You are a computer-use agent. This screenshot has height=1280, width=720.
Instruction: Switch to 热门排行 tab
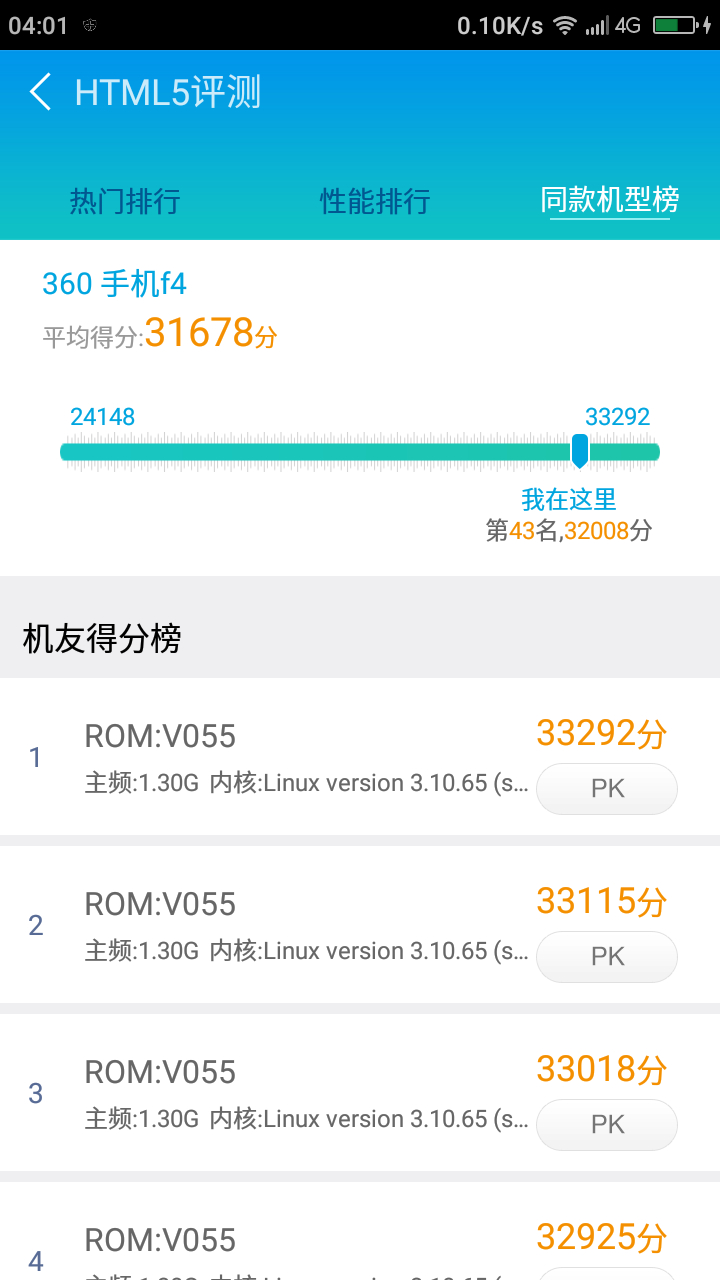pos(125,201)
